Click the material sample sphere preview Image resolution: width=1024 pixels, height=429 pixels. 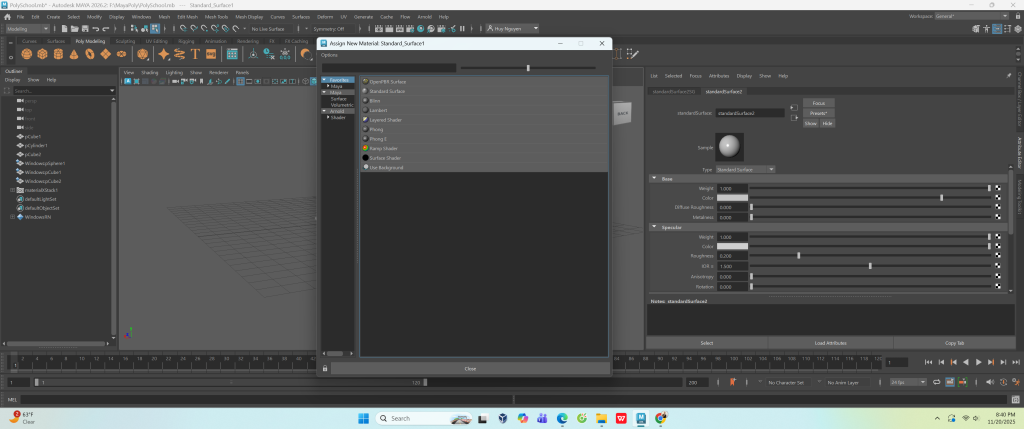pos(730,147)
